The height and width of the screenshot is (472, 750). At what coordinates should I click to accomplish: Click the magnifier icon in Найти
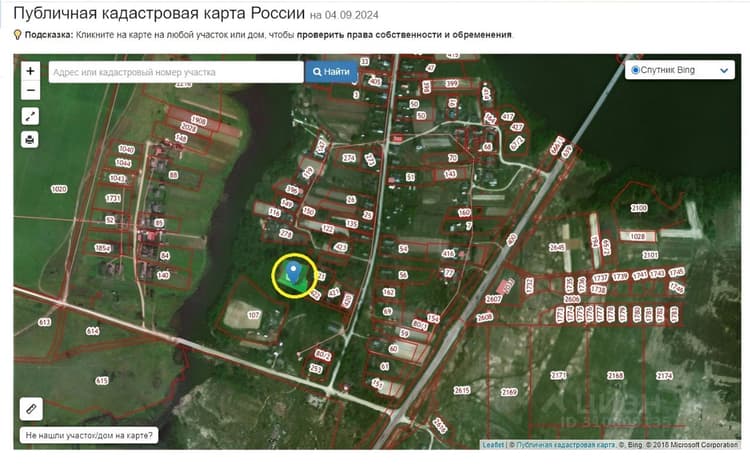[317, 72]
